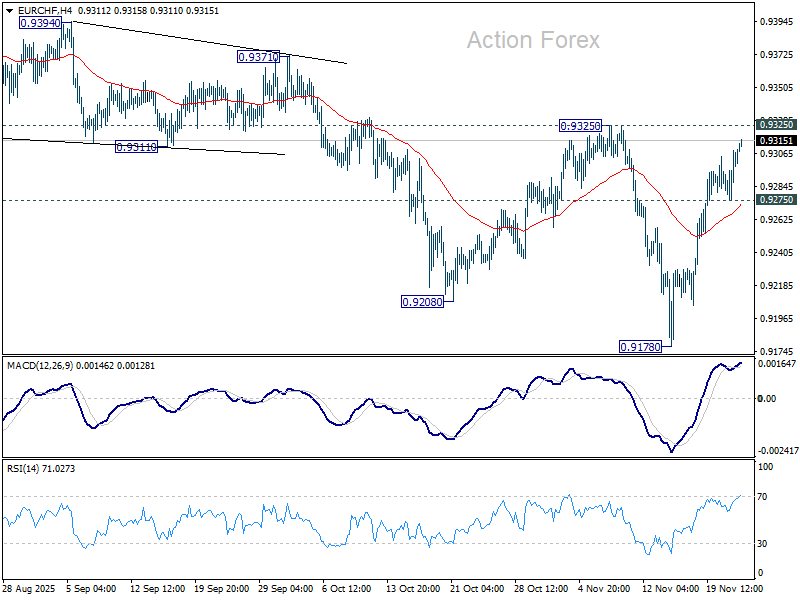
Task: Select the 0.93710 price label
Action: click(x=259, y=57)
